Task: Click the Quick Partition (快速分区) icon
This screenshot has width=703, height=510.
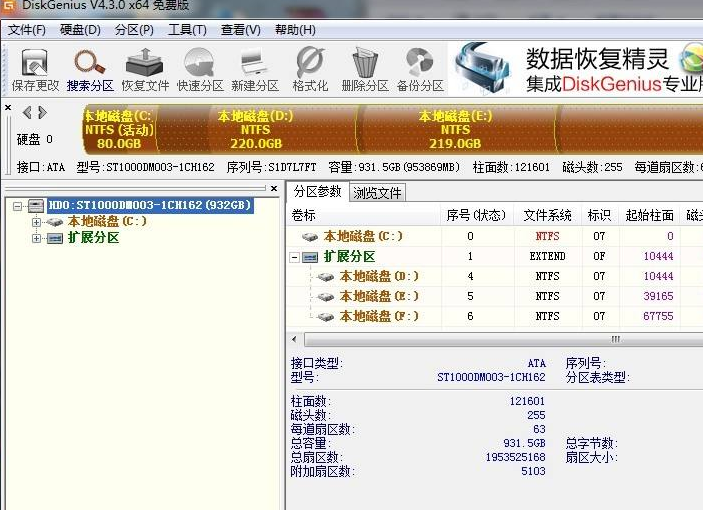Action: 200,69
